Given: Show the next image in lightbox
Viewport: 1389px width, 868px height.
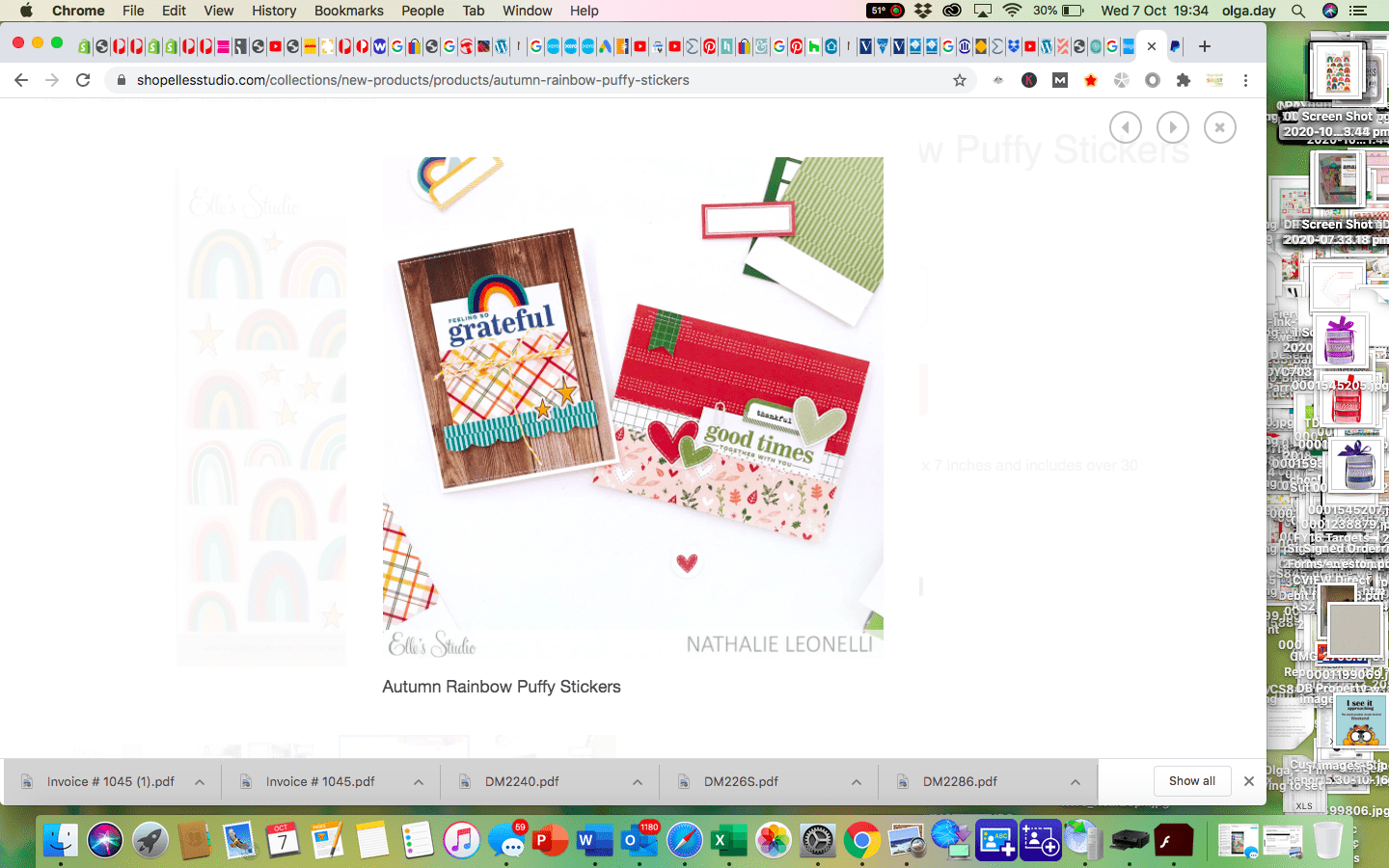Looking at the screenshot, I should [x=1173, y=127].
